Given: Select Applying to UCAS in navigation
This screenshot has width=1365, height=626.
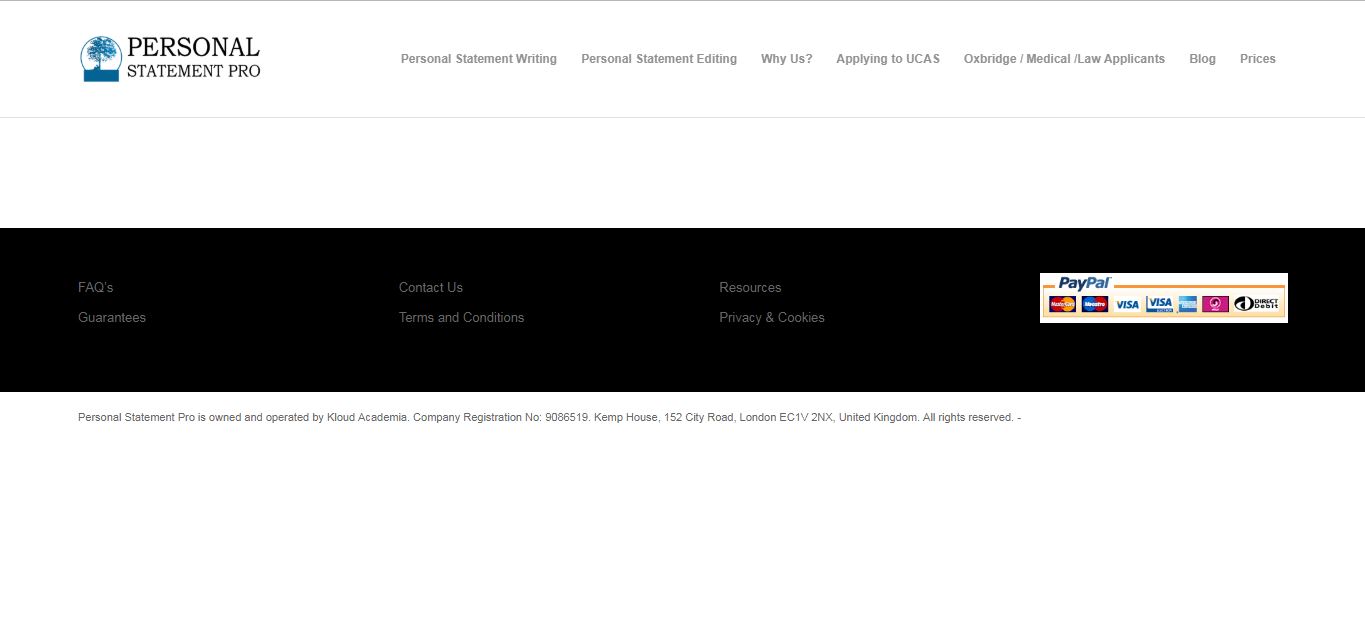Looking at the screenshot, I should [x=887, y=59].
